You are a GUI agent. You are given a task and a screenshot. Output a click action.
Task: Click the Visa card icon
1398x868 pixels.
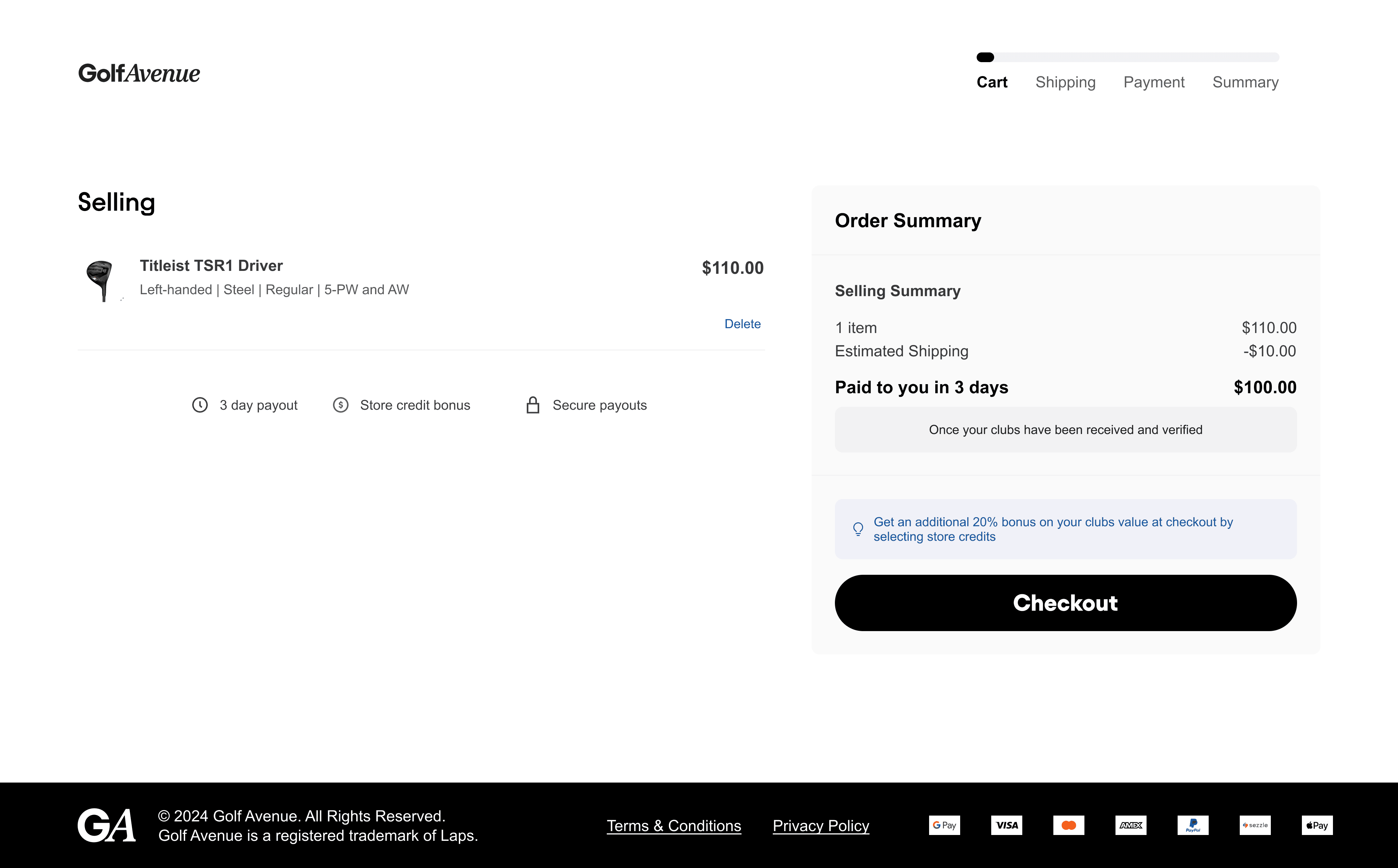pos(1007,826)
